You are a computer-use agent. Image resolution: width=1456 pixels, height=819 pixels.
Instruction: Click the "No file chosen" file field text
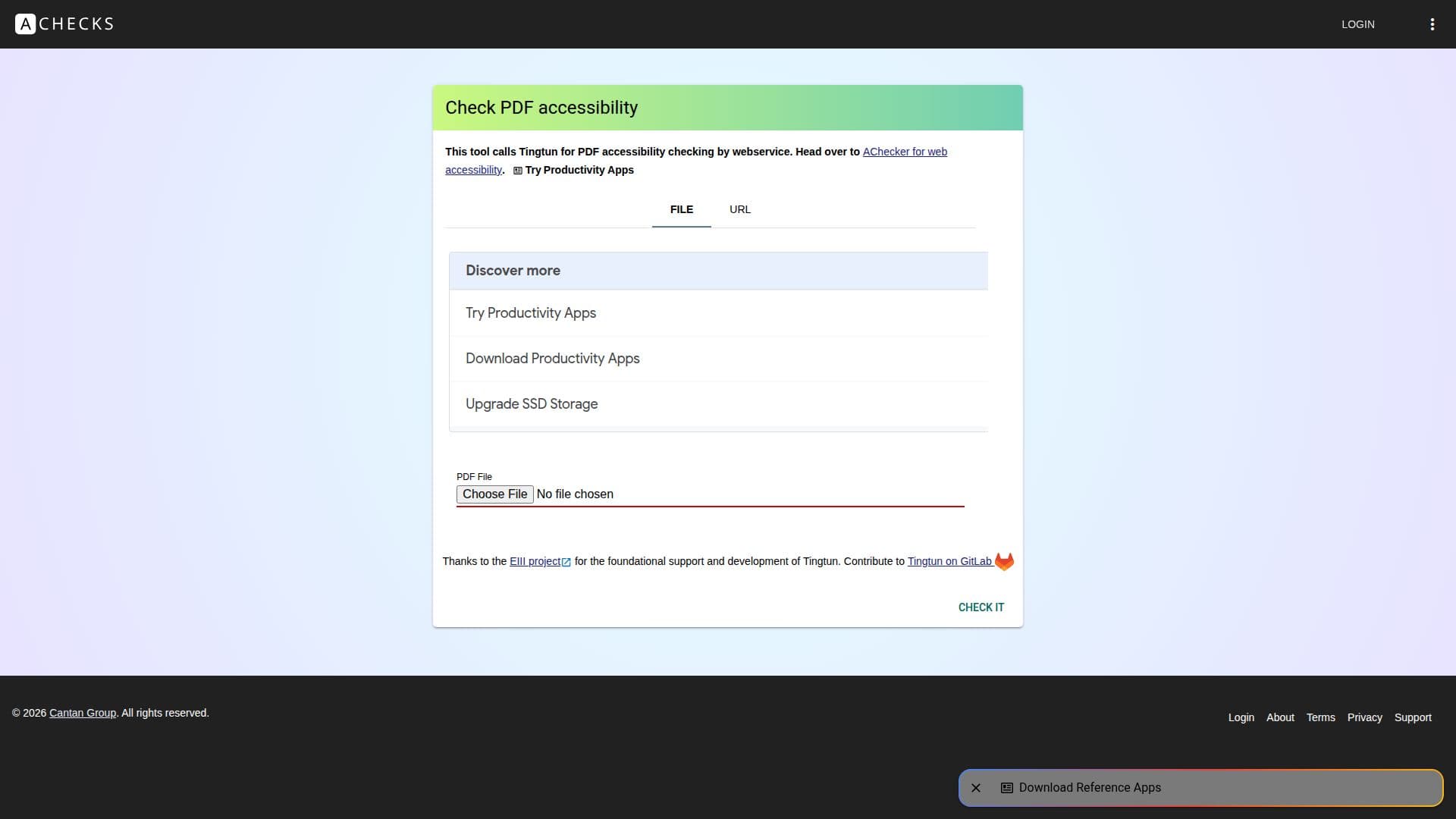(575, 494)
